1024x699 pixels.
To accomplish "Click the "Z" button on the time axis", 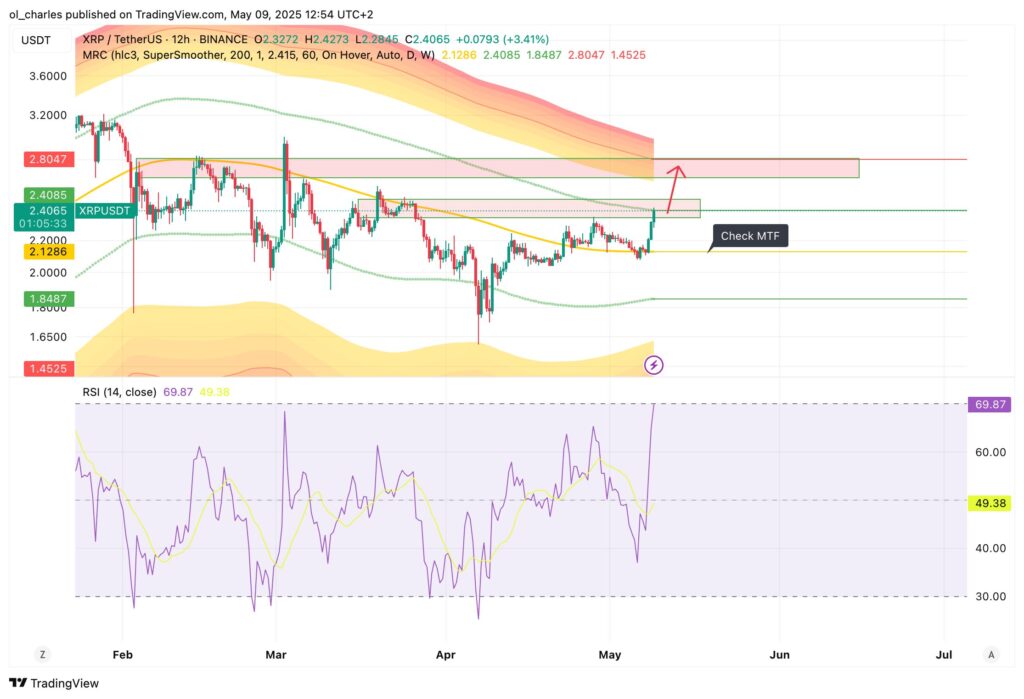I will coord(42,652).
